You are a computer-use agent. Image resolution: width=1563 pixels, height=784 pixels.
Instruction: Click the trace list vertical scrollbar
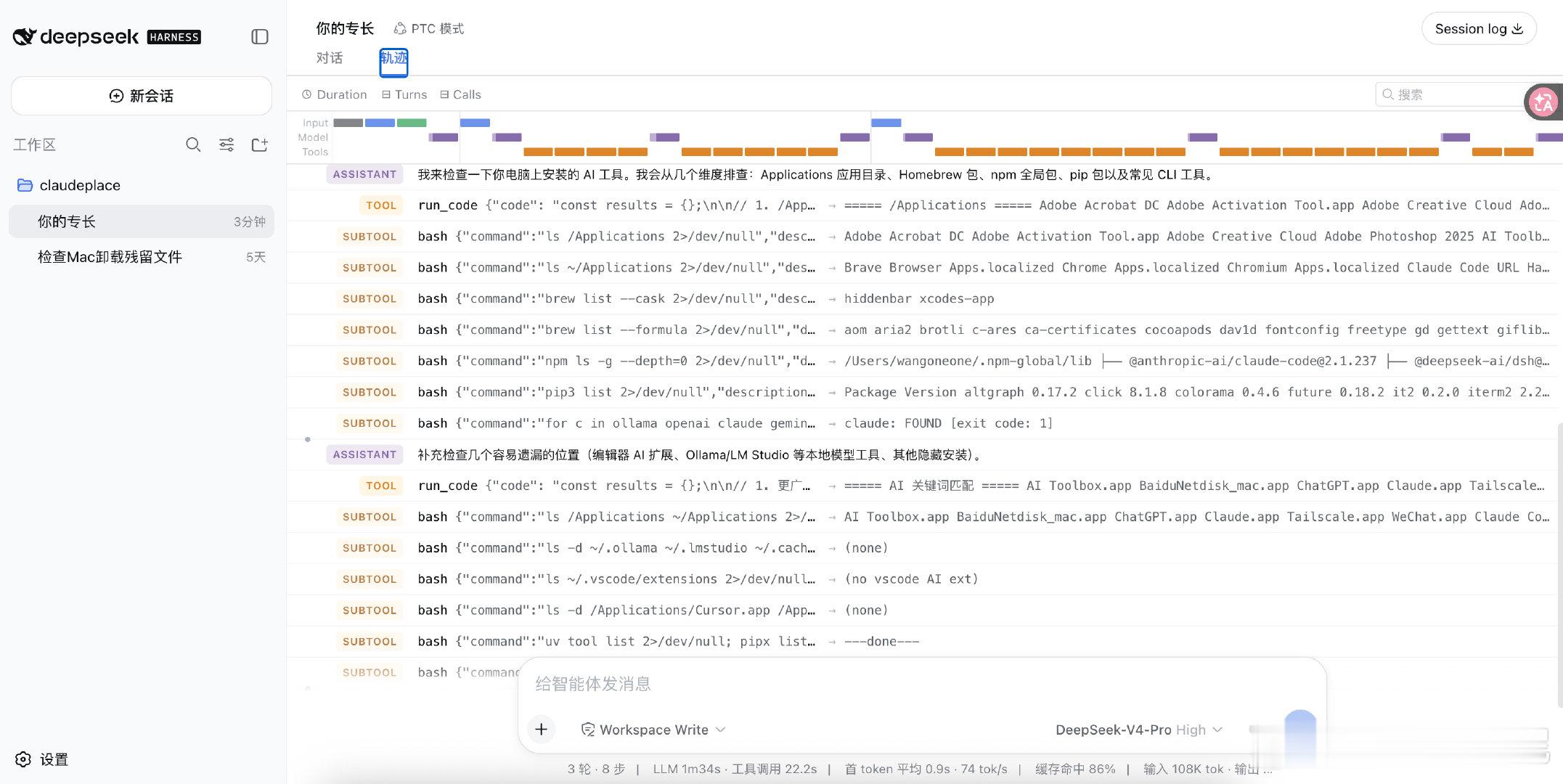pos(1560,565)
